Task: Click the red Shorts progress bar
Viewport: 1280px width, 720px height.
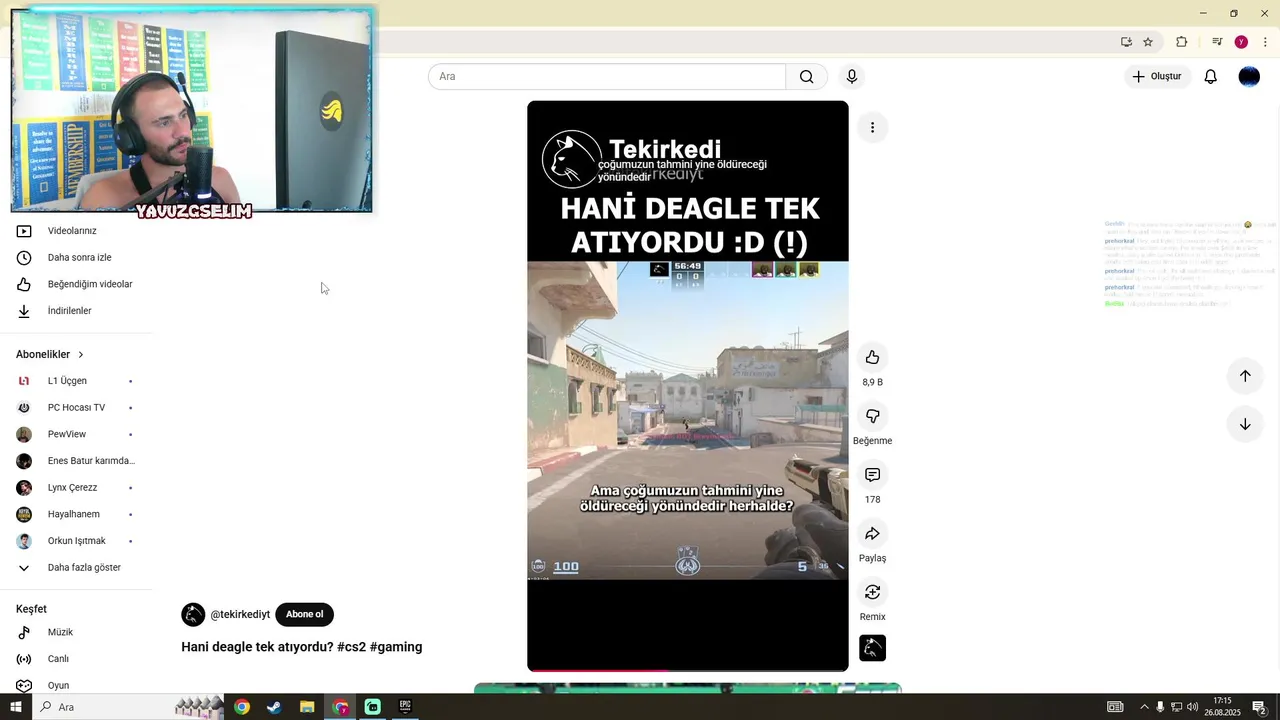Action: pos(688,670)
